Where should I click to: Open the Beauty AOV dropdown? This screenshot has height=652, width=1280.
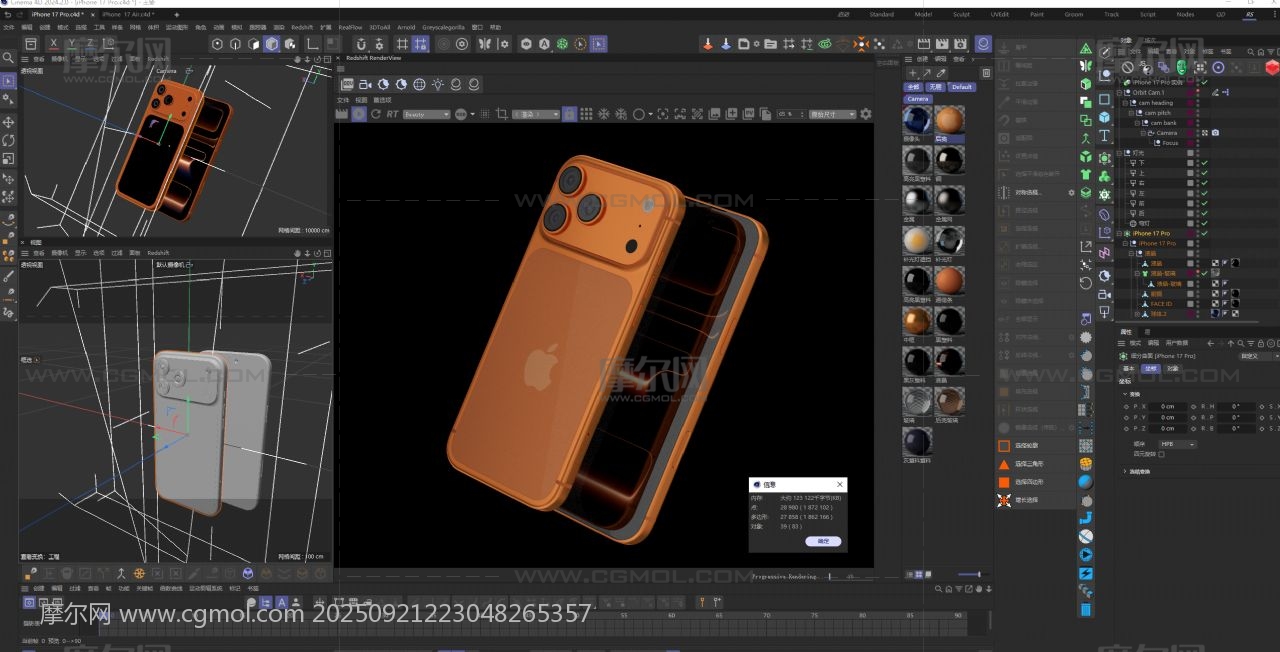tap(427, 114)
